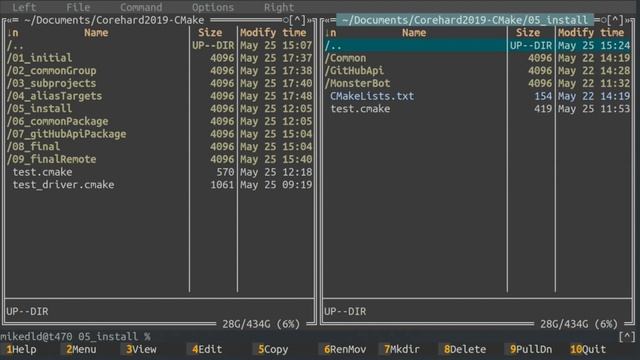The image size is (640, 360).
Task: Click left panel UP--DIR mini status
Action: point(27,311)
